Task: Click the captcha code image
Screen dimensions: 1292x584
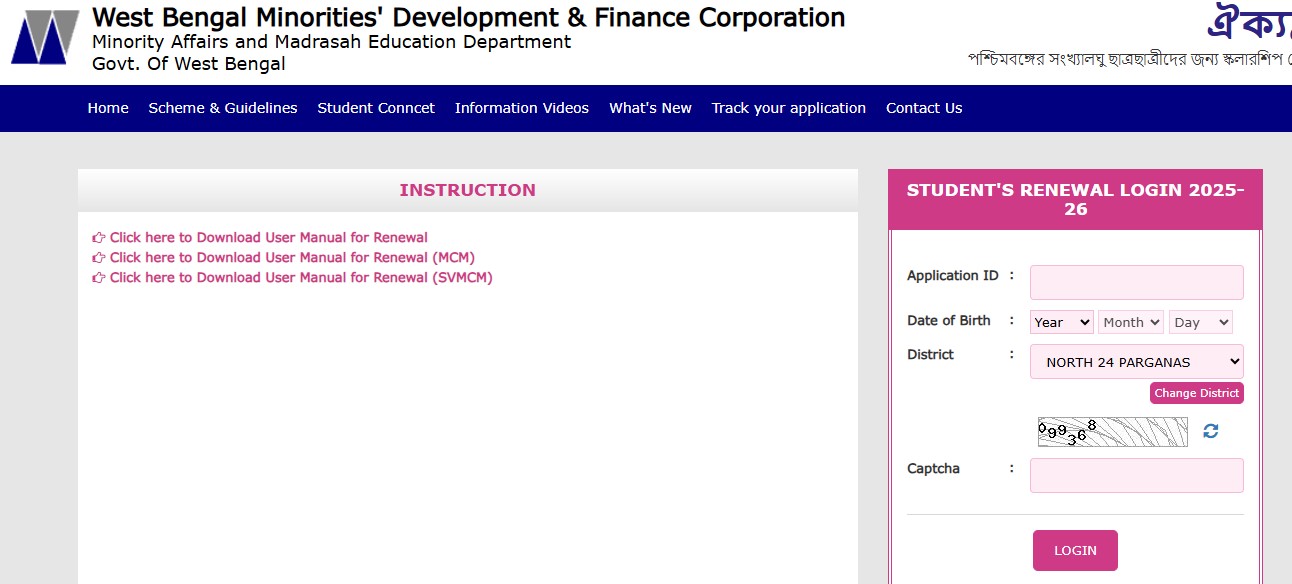Action: [1113, 432]
